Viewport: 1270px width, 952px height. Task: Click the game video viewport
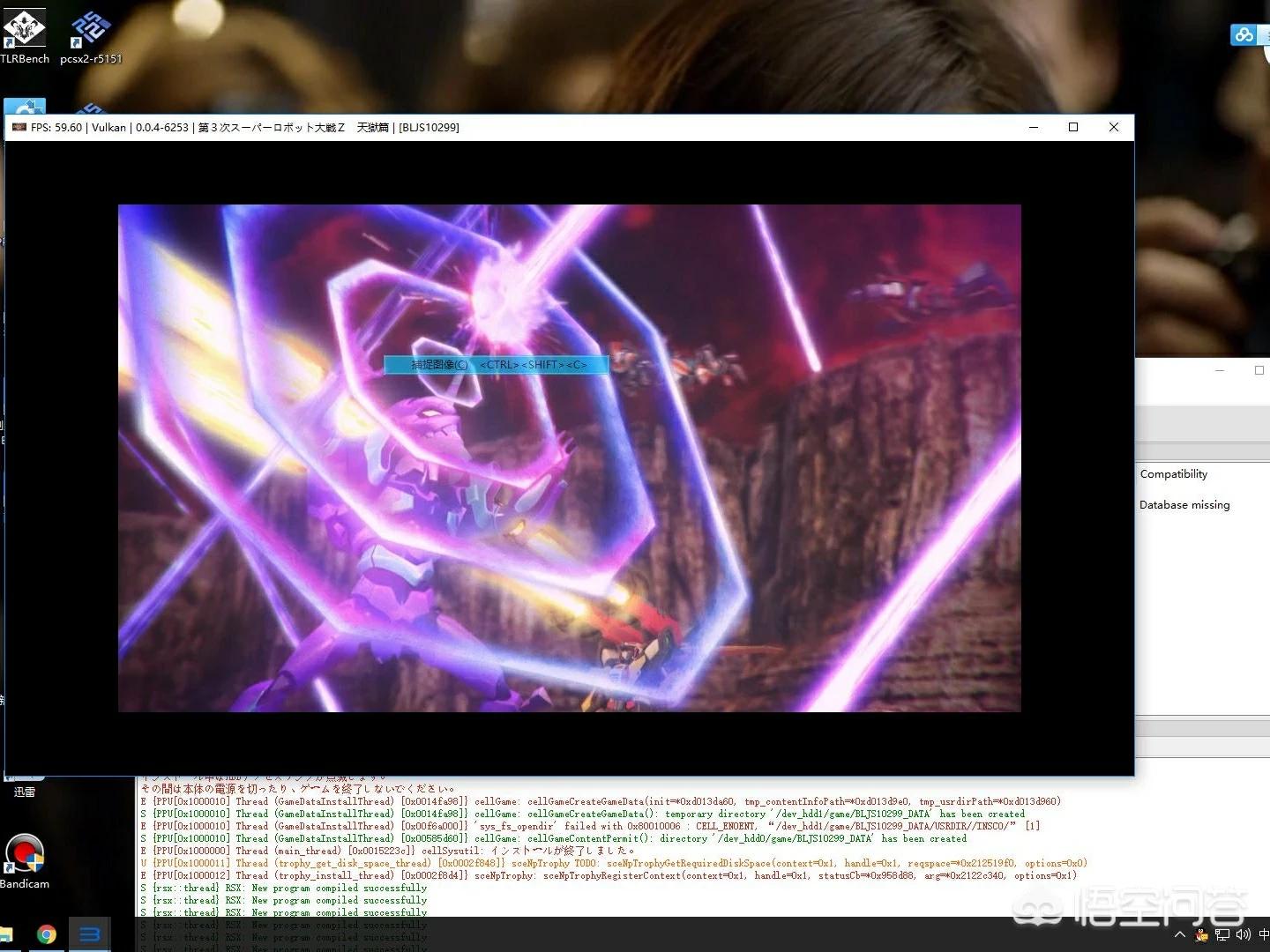570,458
